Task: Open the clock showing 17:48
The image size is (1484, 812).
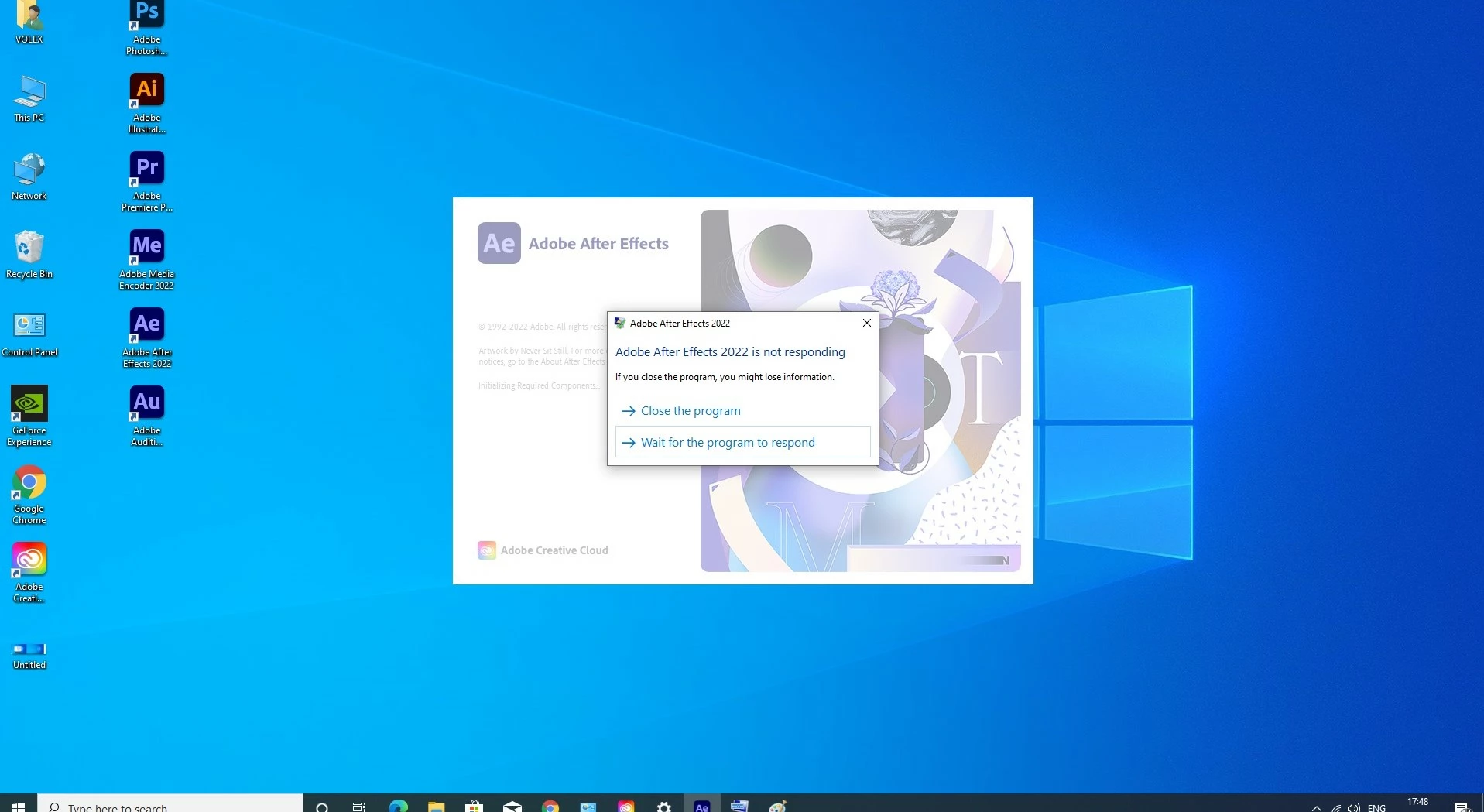Action: (1417, 803)
